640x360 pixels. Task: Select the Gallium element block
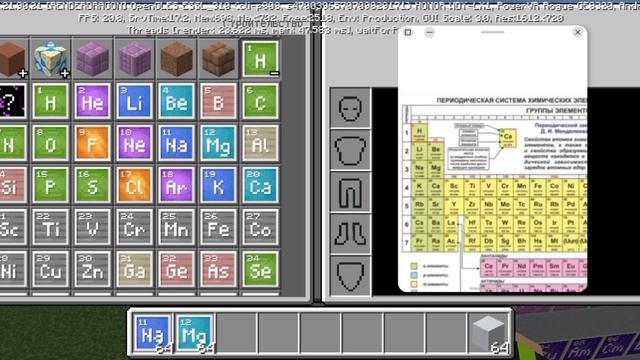[x=134, y=269]
